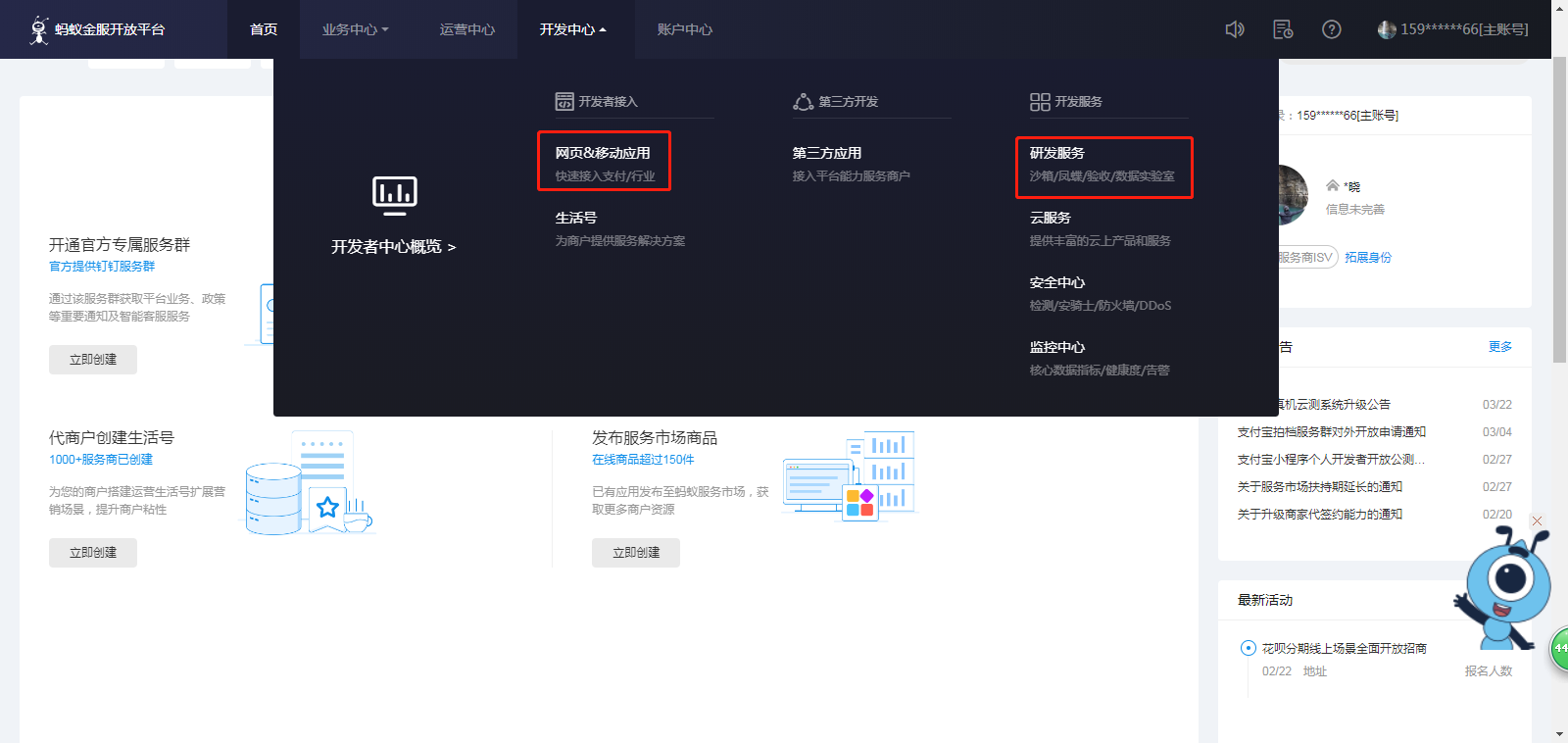1568x743 pixels.
Task: Open 关于升级商家代签约能力的通知 announcement
Action: tap(1320, 515)
